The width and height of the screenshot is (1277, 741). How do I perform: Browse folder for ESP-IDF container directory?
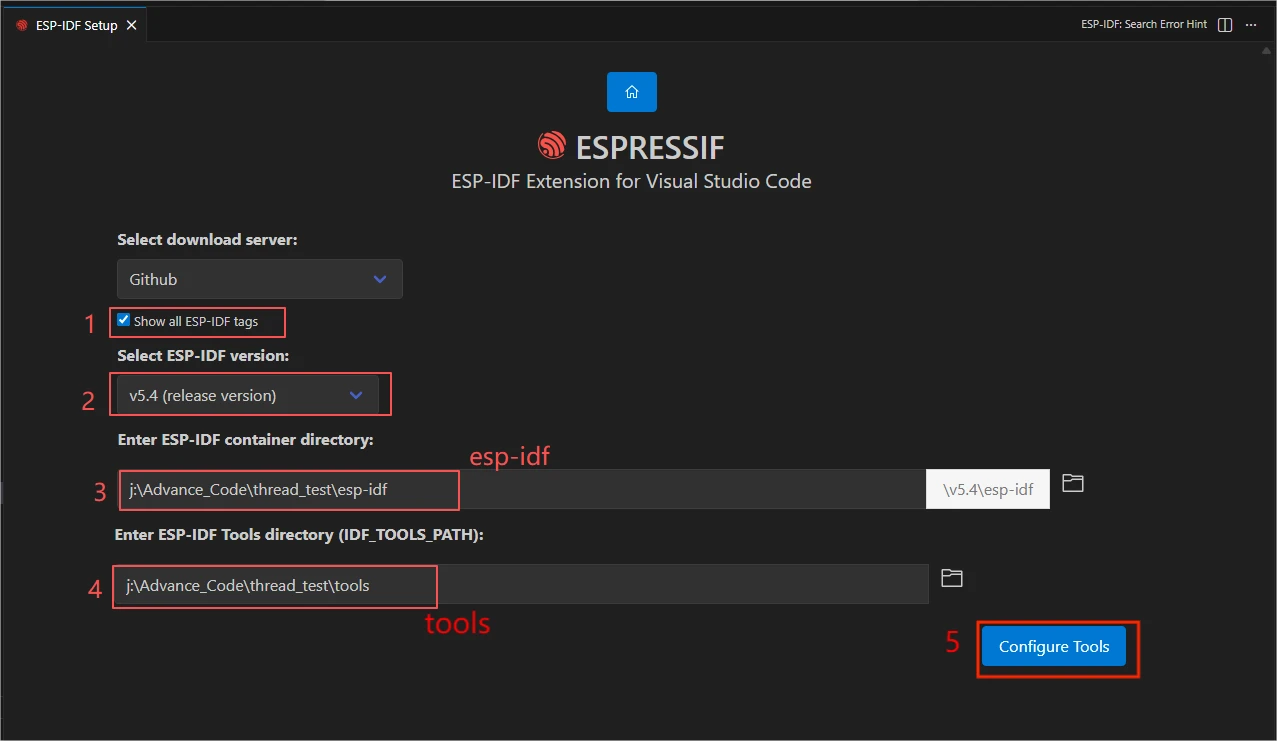click(x=1072, y=484)
